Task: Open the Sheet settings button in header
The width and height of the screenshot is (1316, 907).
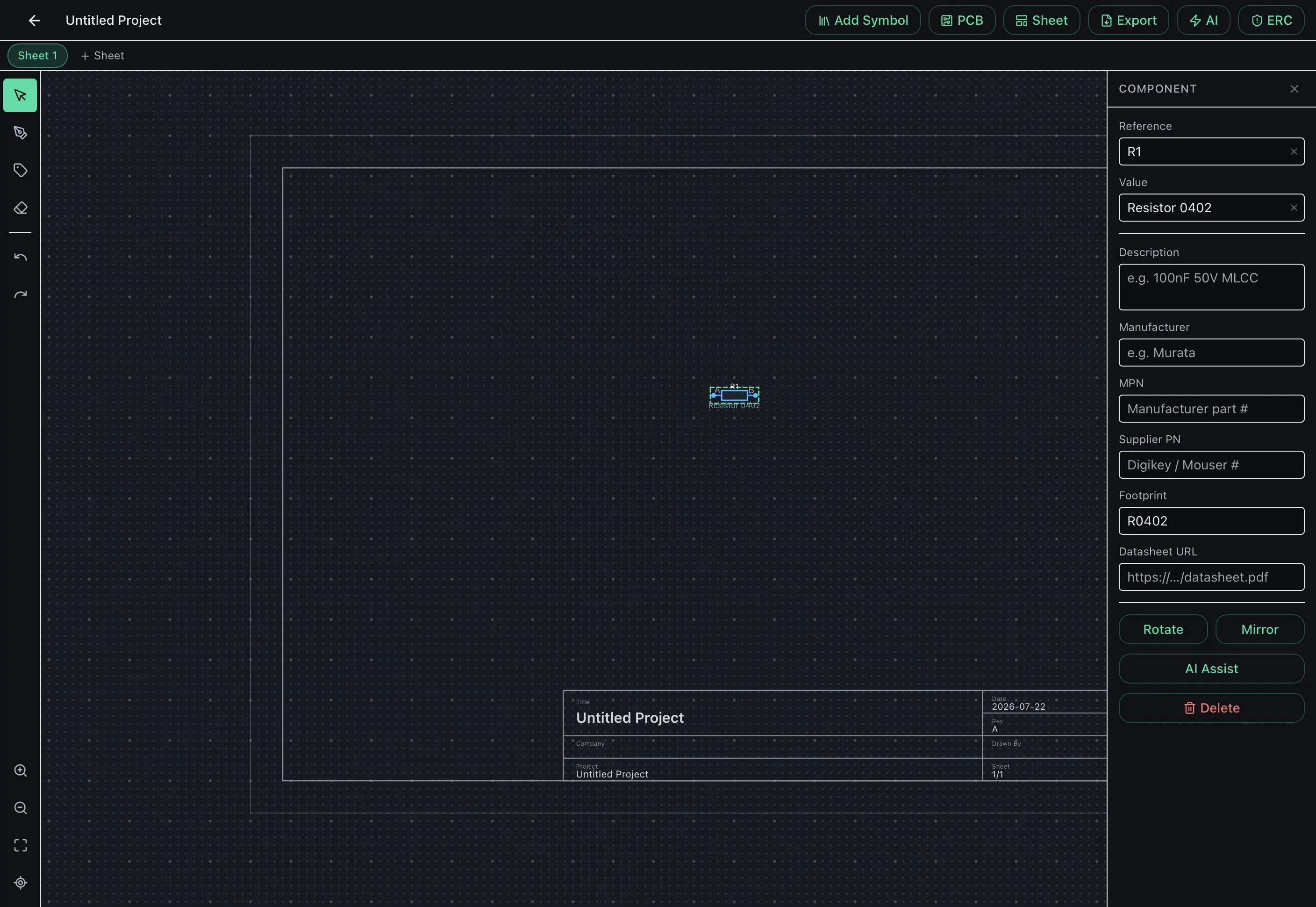Action: (1042, 21)
